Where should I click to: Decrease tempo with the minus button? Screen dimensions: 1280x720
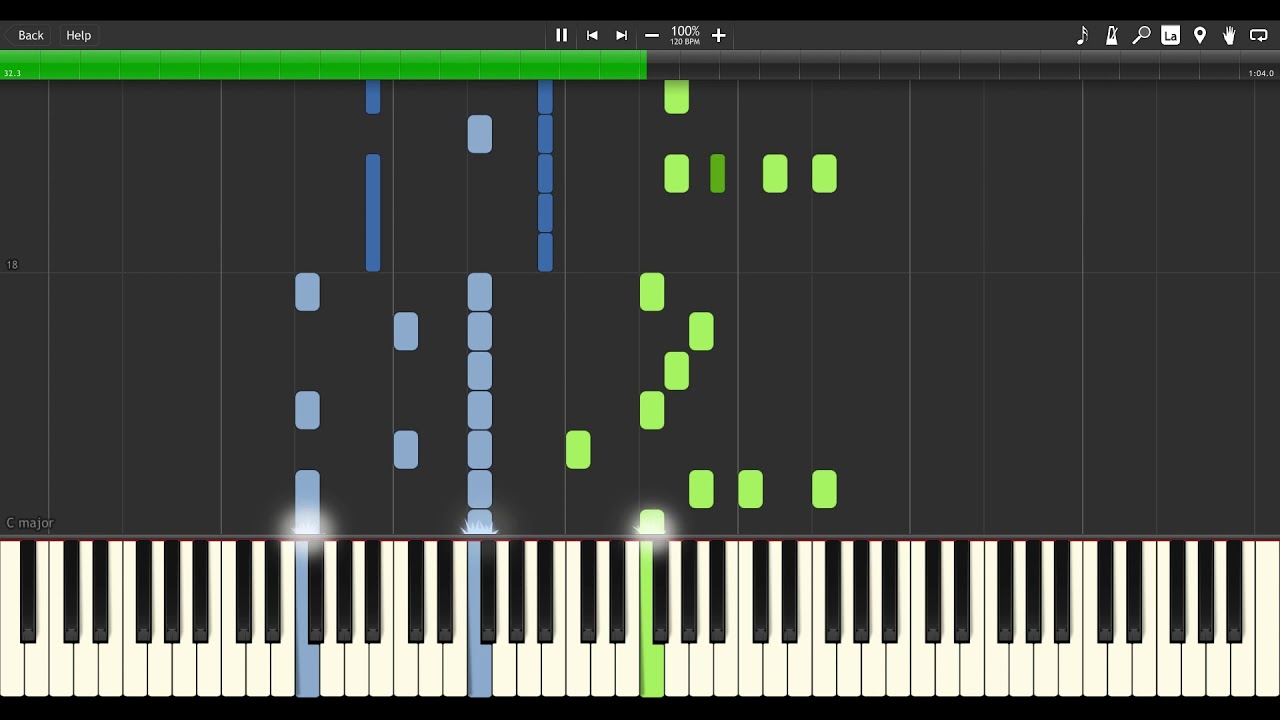click(652, 35)
